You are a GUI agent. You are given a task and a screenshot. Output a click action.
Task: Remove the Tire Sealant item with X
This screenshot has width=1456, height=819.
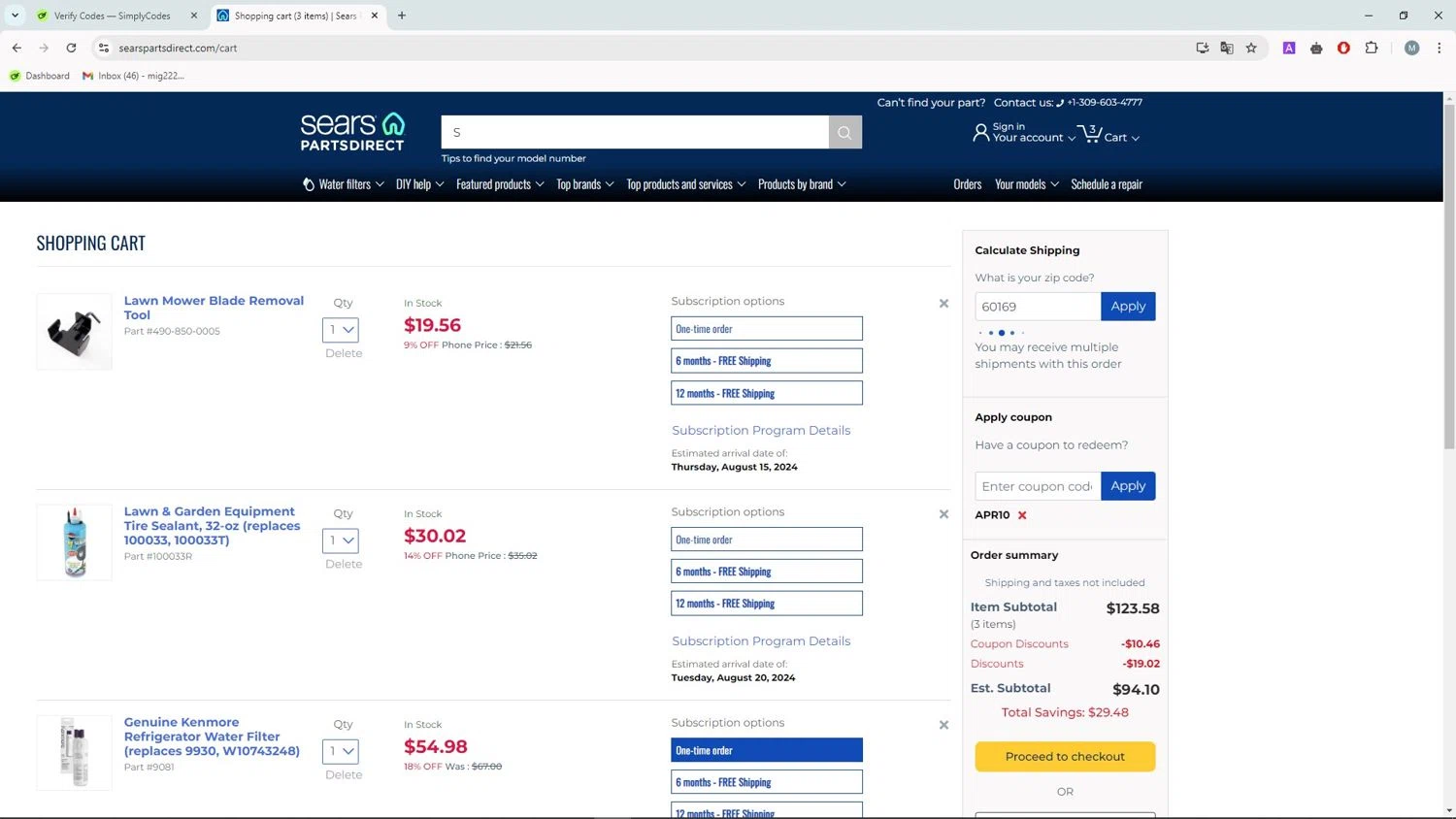[943, 514]
